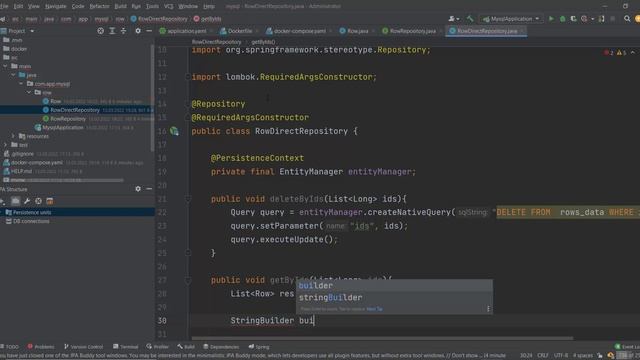Open Version Control tool window
This screenshot has height=360, width=640.
pyautogui.click(x=83, y=347)
